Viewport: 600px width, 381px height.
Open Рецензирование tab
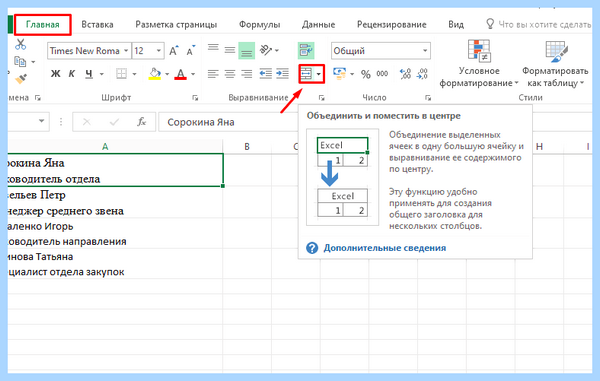coord(391,25)
